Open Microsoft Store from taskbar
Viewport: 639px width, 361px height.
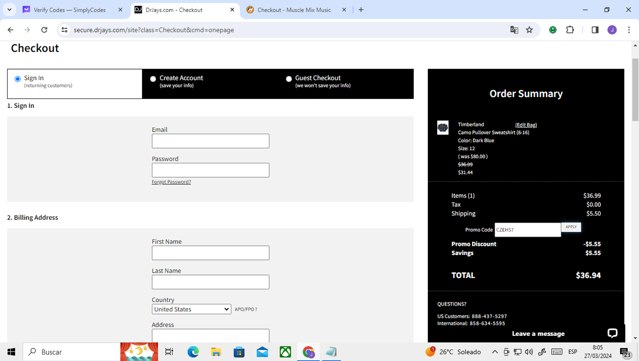tap(239, 352)
